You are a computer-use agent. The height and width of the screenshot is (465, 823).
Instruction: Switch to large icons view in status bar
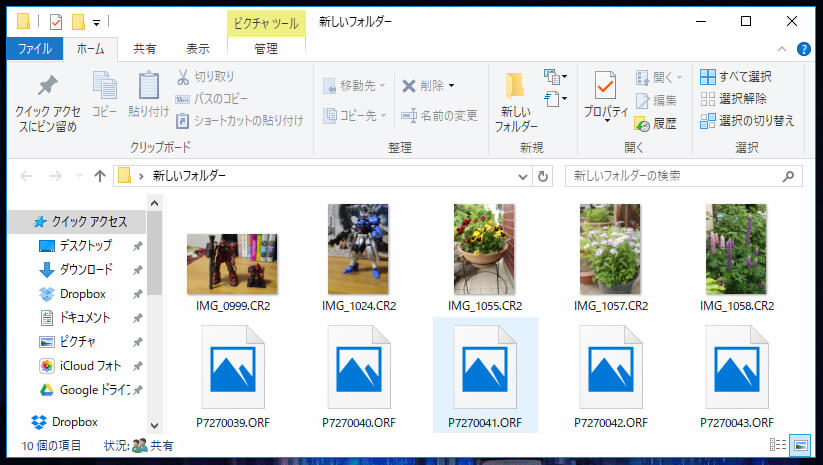tap(800, 446)
